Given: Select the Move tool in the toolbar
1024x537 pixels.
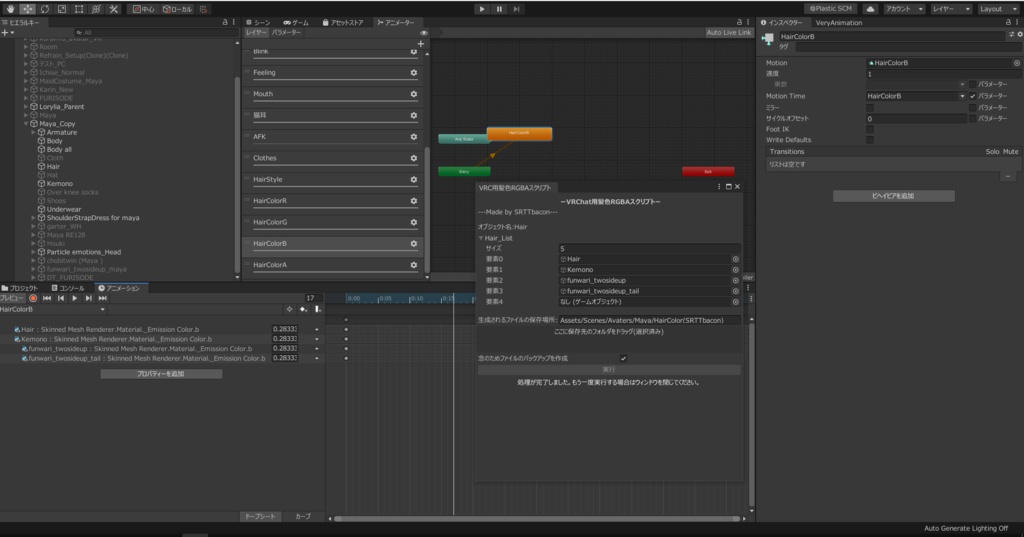Looking at the screenshot, I should pos(27,9).
